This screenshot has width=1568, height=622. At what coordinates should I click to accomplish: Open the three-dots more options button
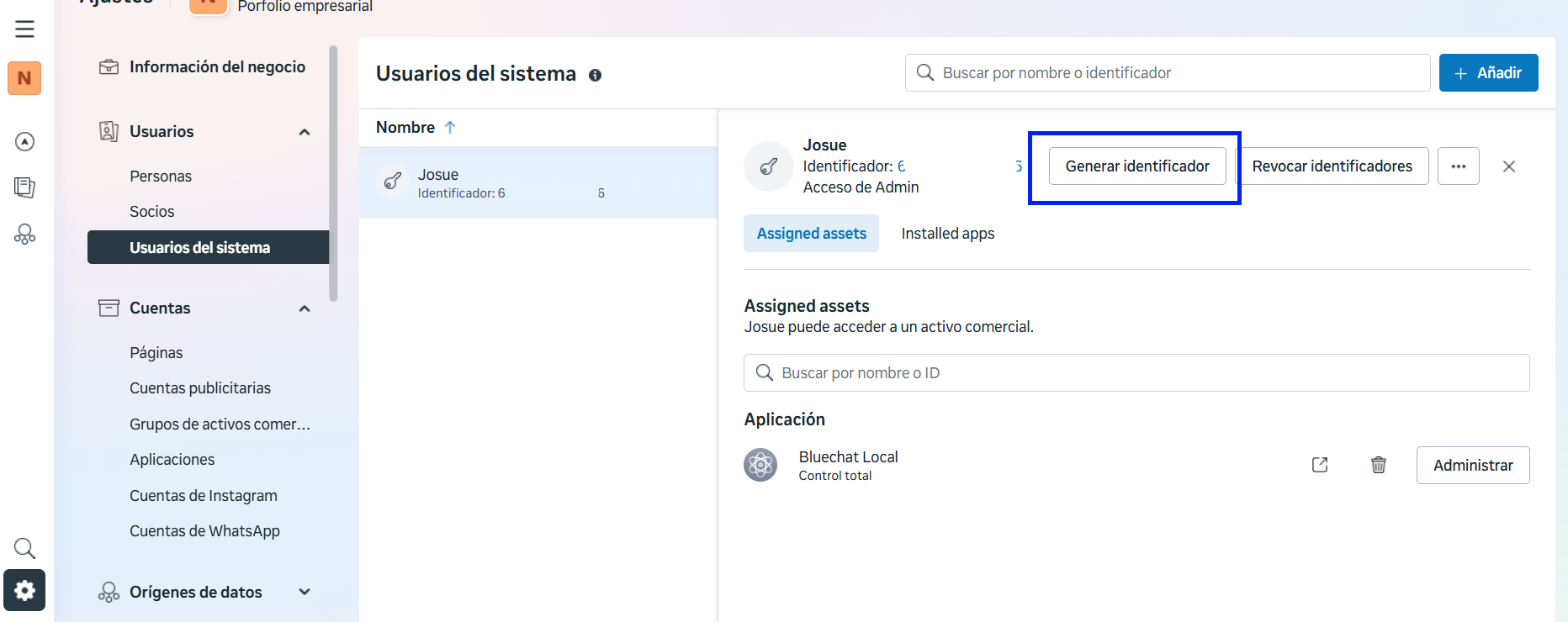(1458, 166)
